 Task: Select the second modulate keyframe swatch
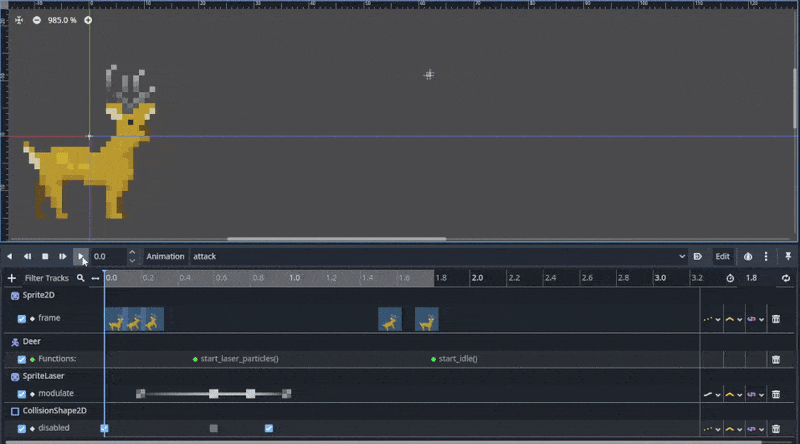[x=214, y=393]
